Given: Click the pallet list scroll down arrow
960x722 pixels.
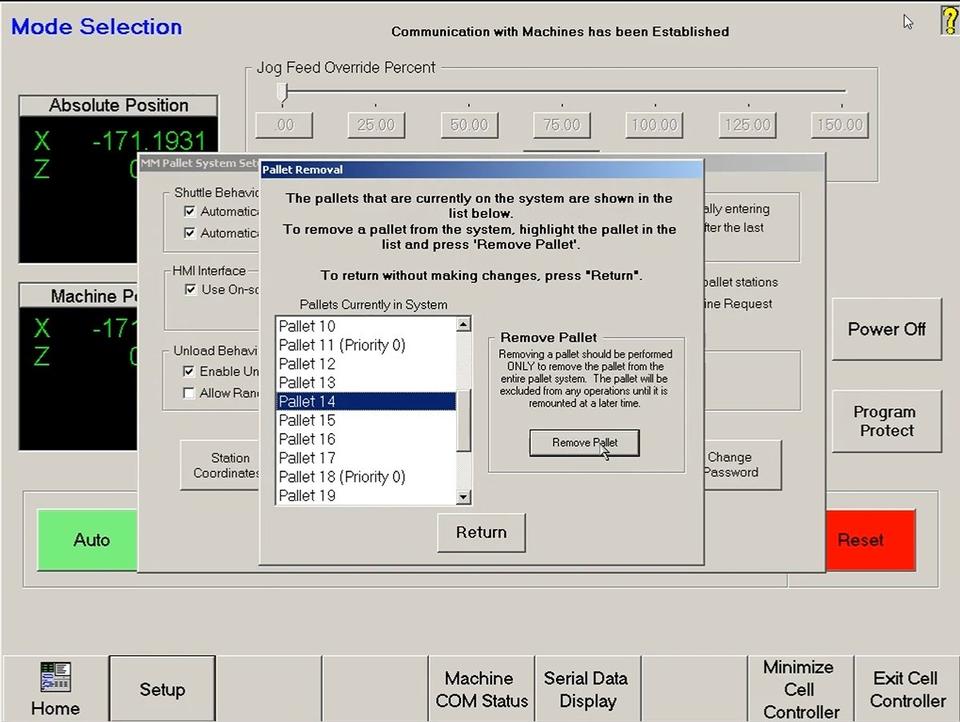Looking at the screenshot, I should coord(463,497).
